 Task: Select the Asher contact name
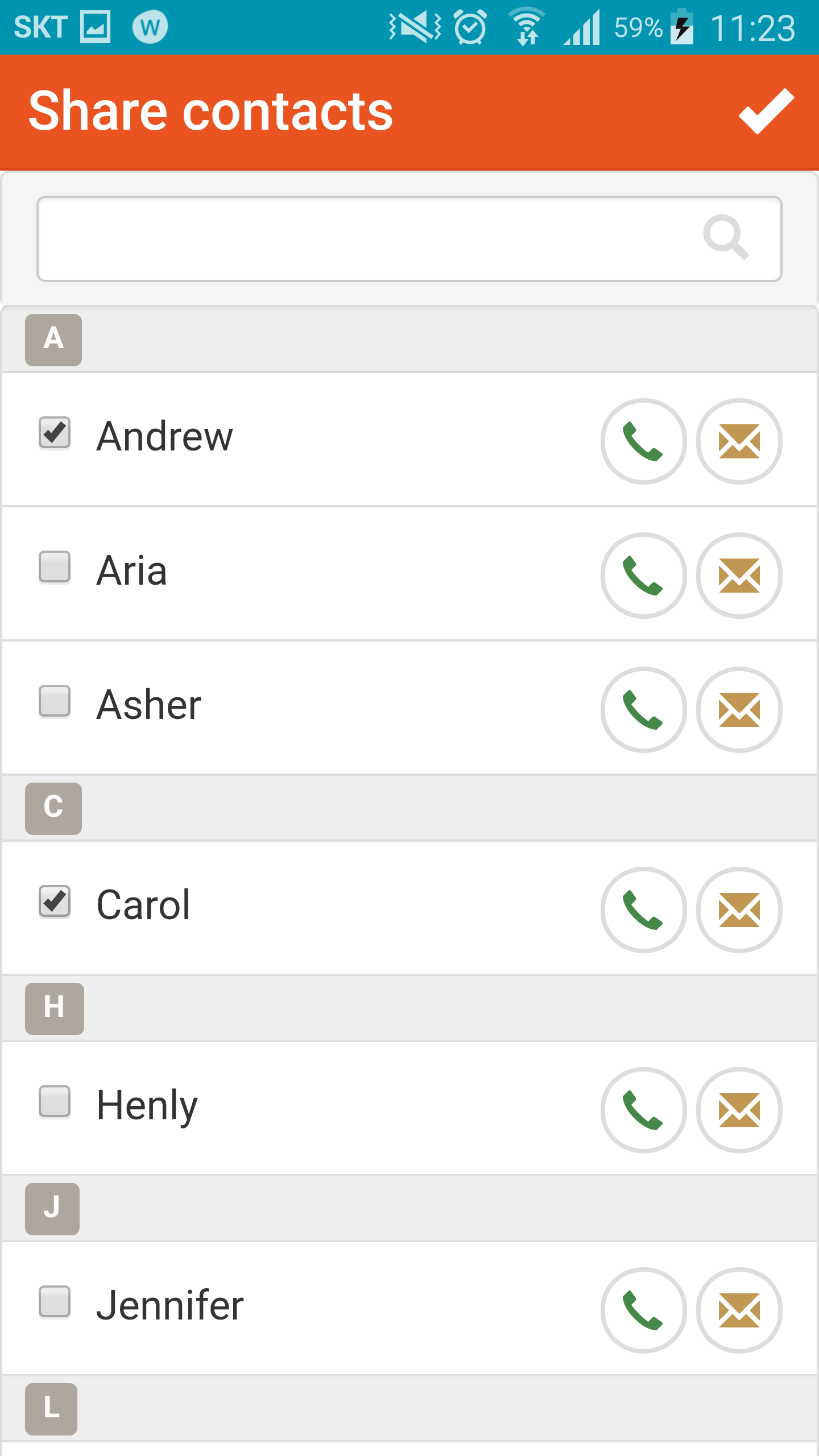tap(149, 705)
